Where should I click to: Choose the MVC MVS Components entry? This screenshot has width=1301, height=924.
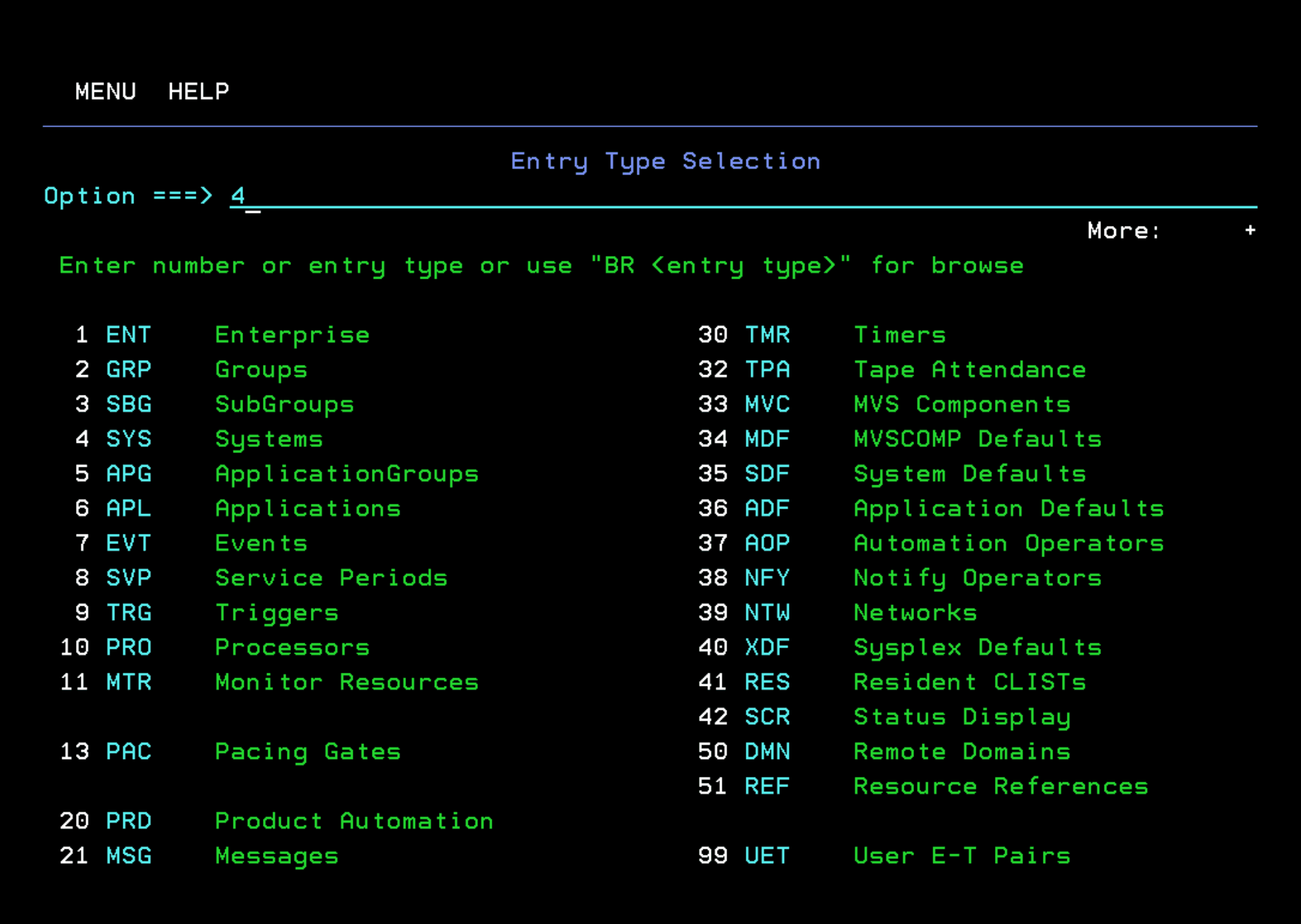(x=767, y=405)
